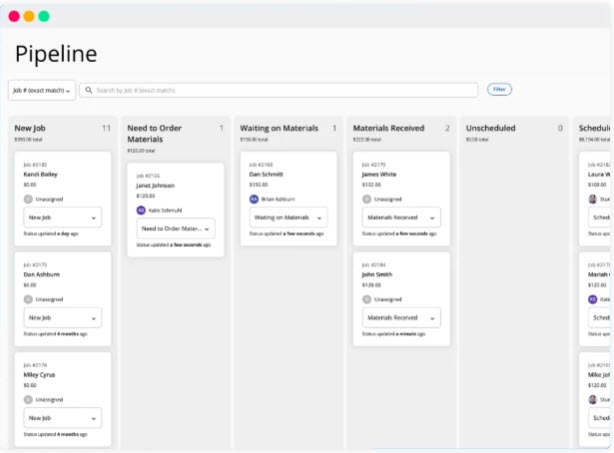Image resolution: width=614 pixels, height=453 pixels.
Task: Open Materials Received dropdown on James White card
Action: pos(401,217)
